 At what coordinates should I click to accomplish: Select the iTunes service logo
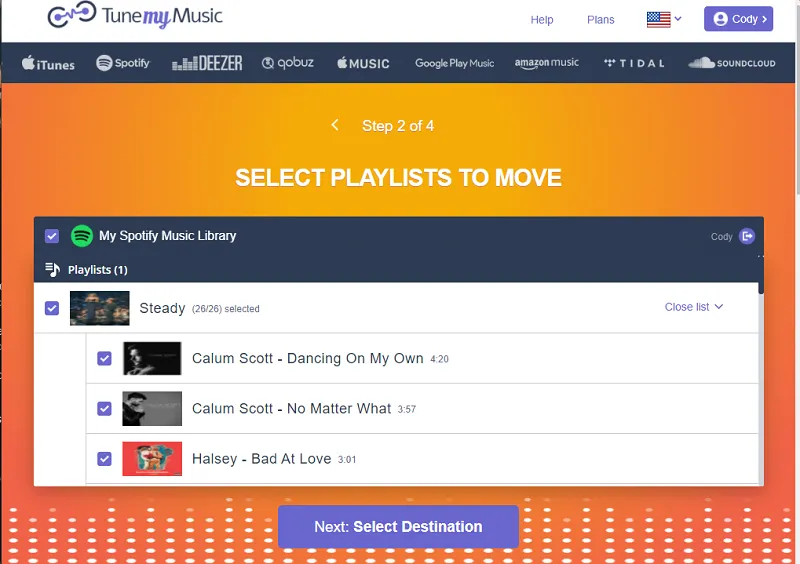(x=48, y=64)
